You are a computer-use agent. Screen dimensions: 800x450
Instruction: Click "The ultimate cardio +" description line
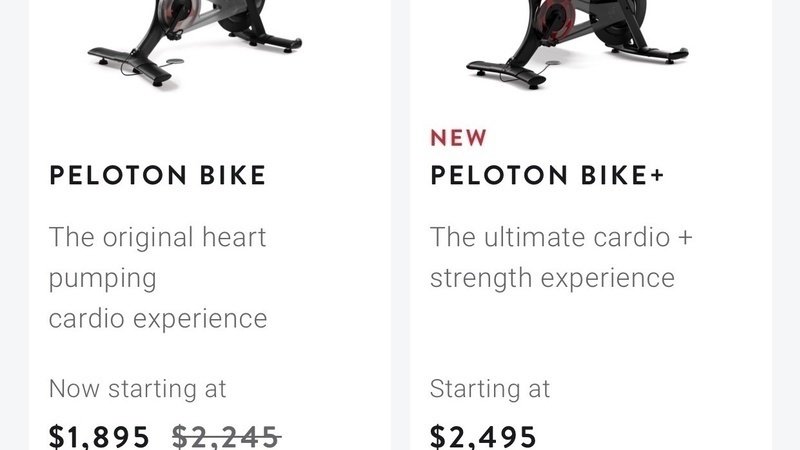tap(561, 238)
